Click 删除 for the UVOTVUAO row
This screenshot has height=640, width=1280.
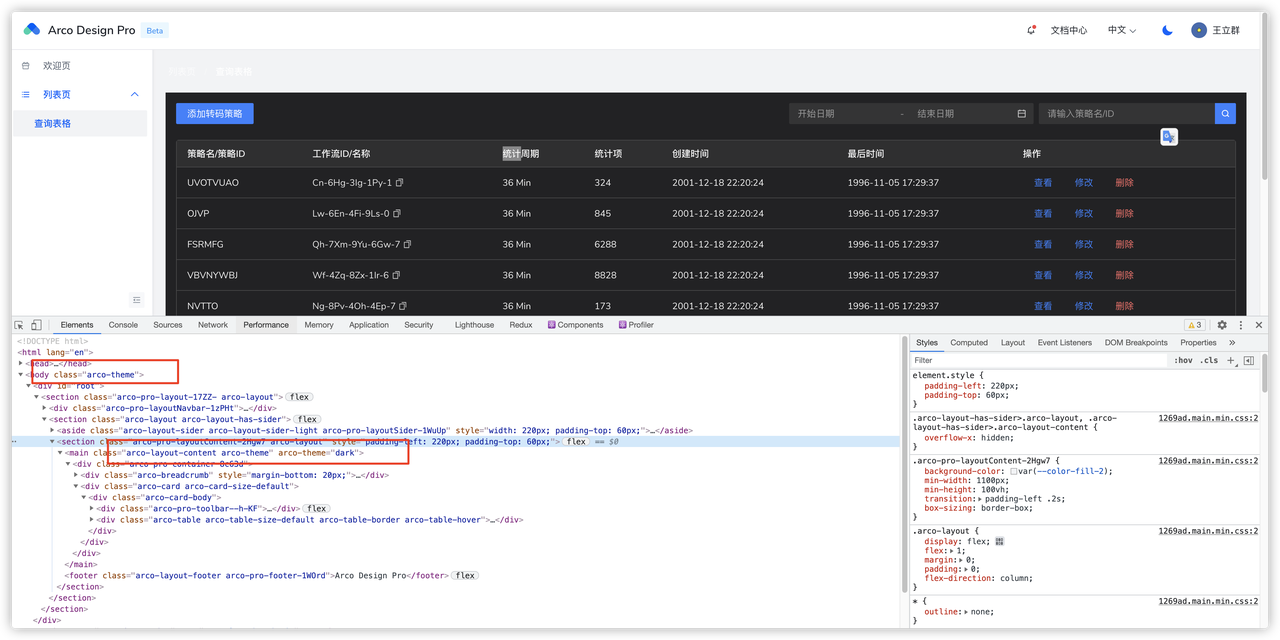(x=1124, y=183)
